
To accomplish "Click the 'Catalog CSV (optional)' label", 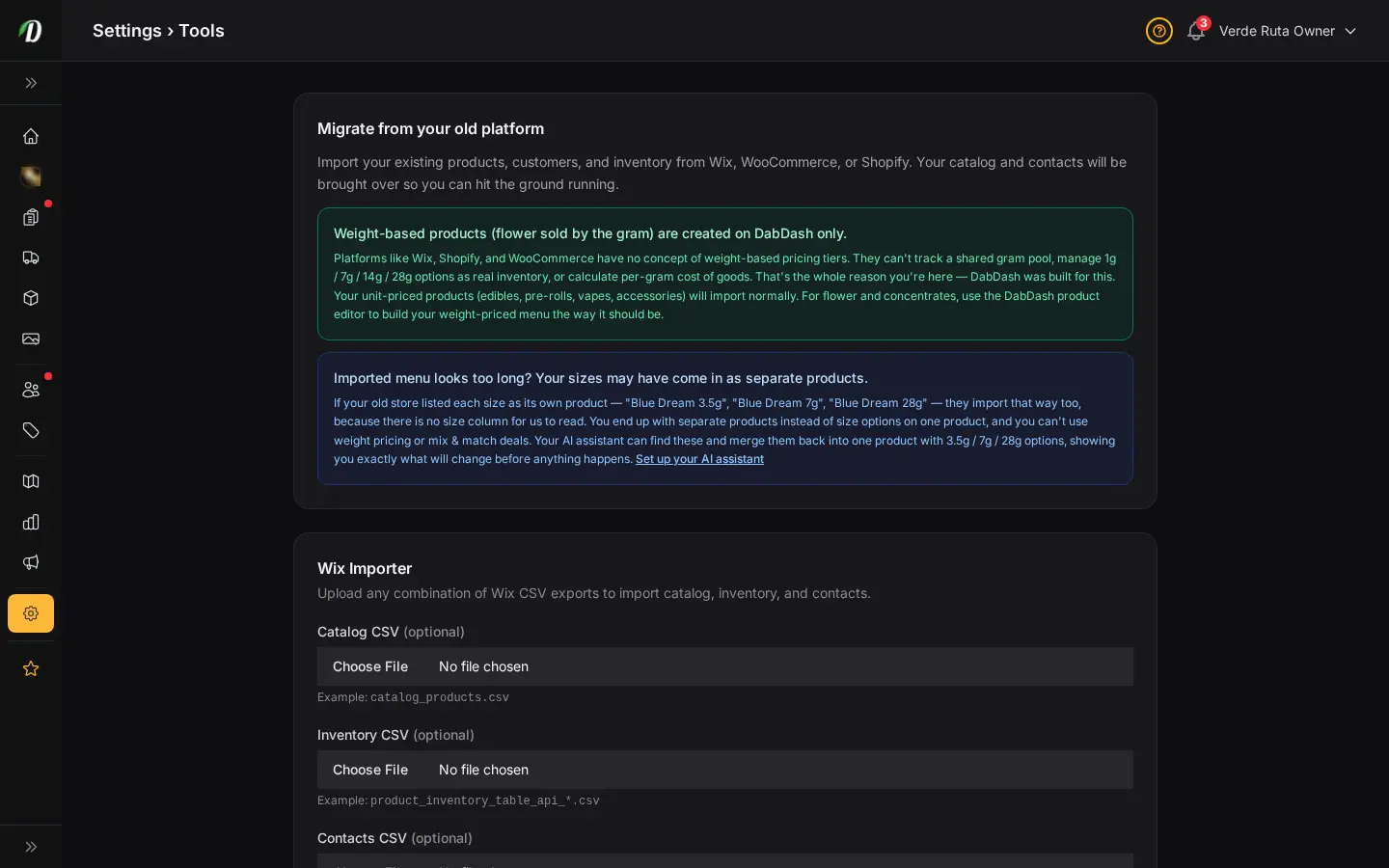I will tap(391, 632).
